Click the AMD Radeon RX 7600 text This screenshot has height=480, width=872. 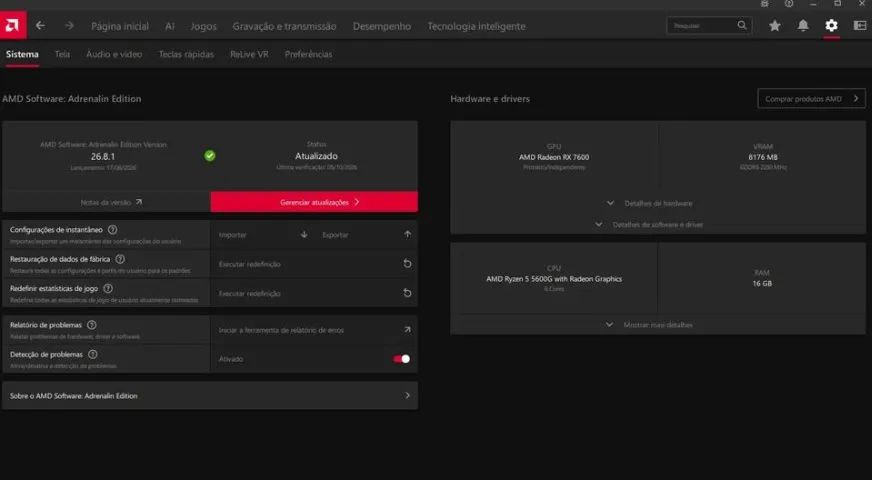554,157
